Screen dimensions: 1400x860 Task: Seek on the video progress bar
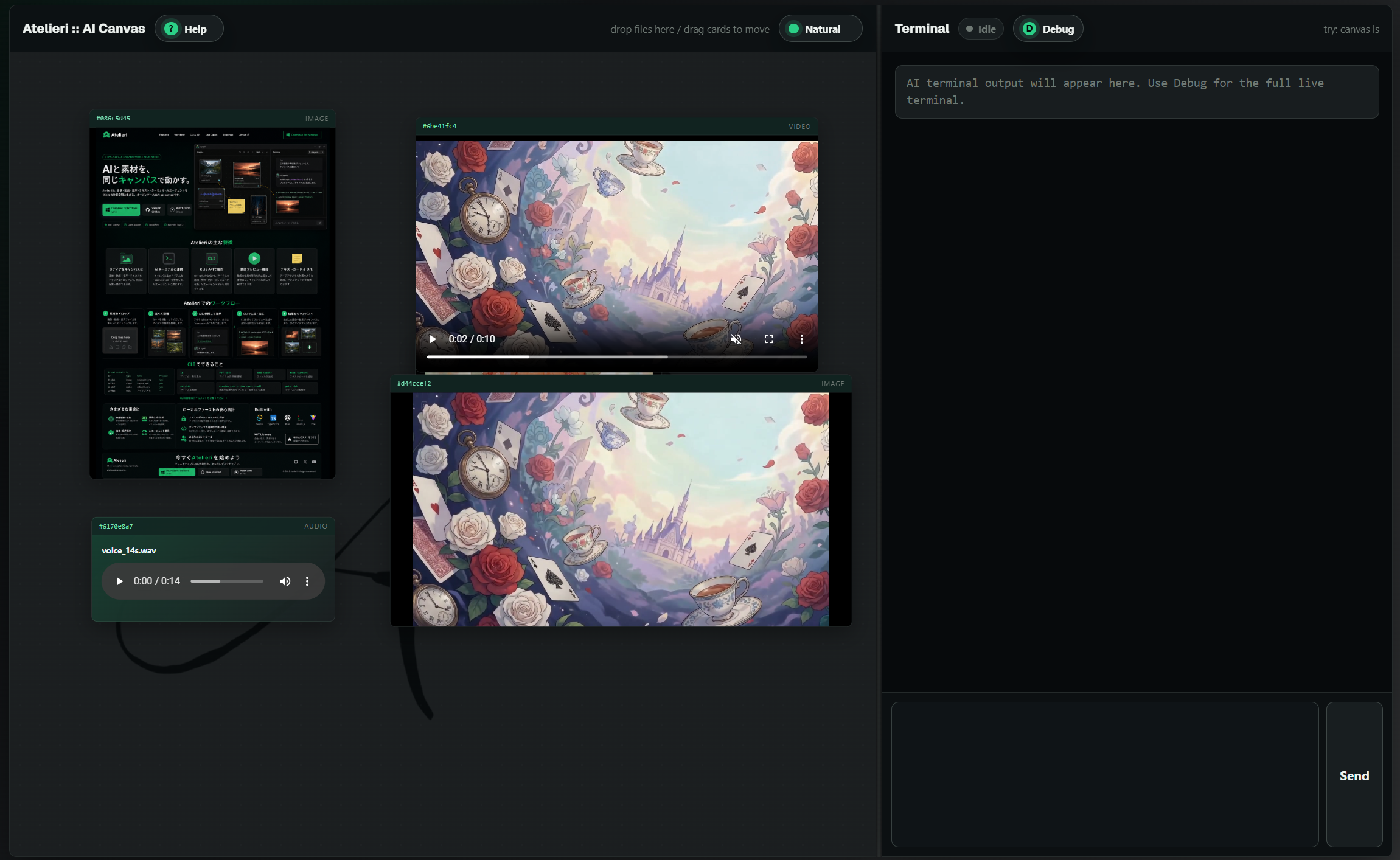[x=616, y=357]
